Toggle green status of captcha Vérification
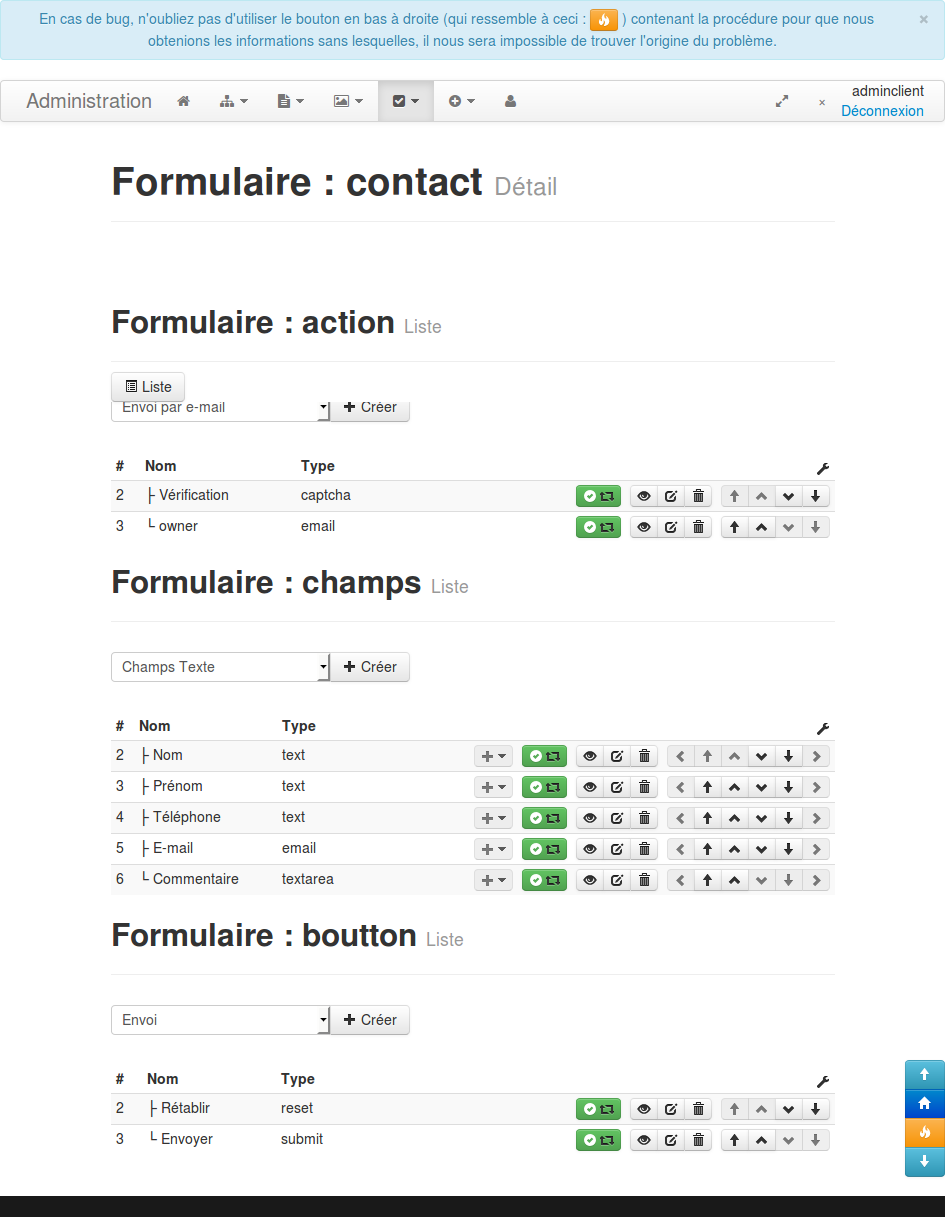The width and height of the screenshot is (945, 1217). click(598, 496)
